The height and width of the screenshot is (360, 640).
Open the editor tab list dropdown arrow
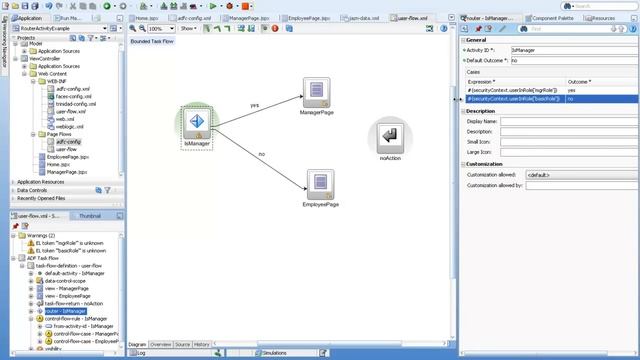pos(451,18)
